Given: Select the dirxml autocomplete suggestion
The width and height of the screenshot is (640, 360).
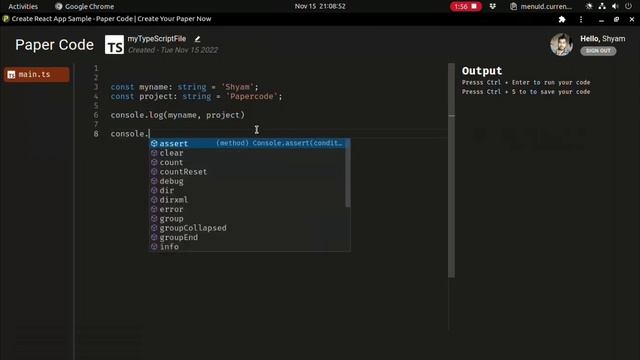Looking at the screenshot, I should click(247, 200).
